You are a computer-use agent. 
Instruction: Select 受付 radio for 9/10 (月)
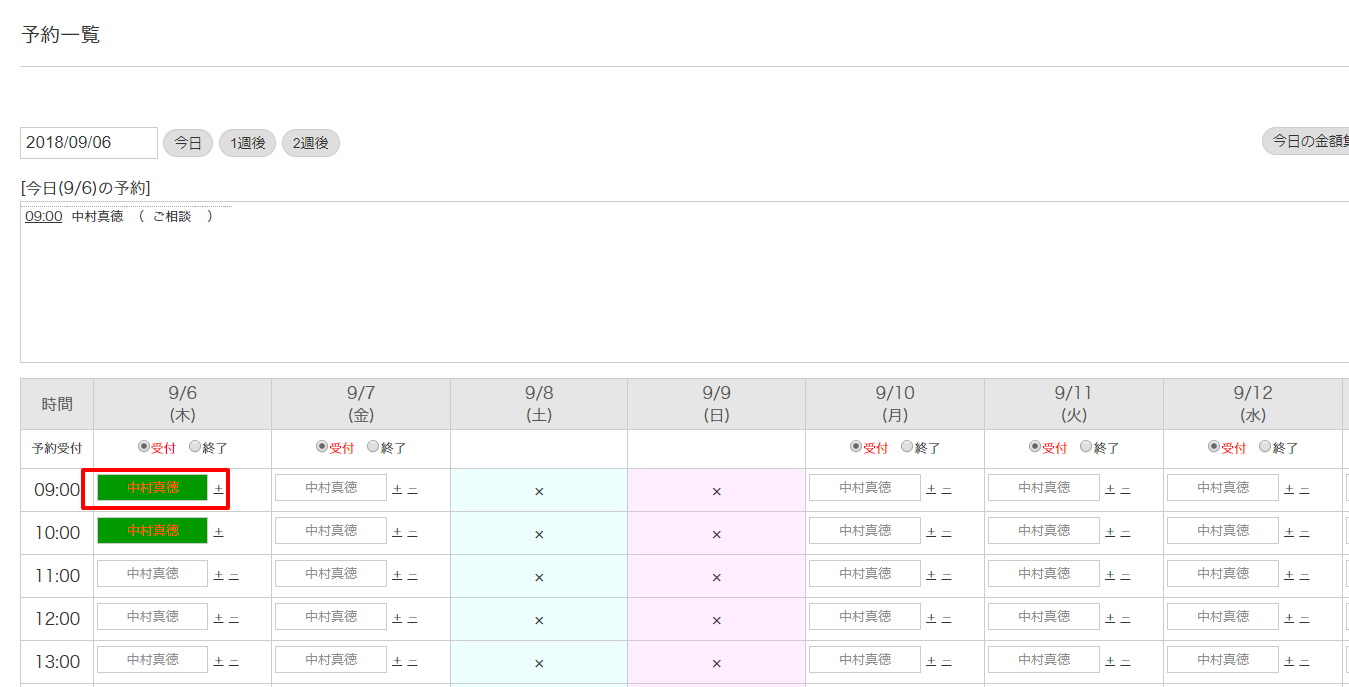point(856,447)
